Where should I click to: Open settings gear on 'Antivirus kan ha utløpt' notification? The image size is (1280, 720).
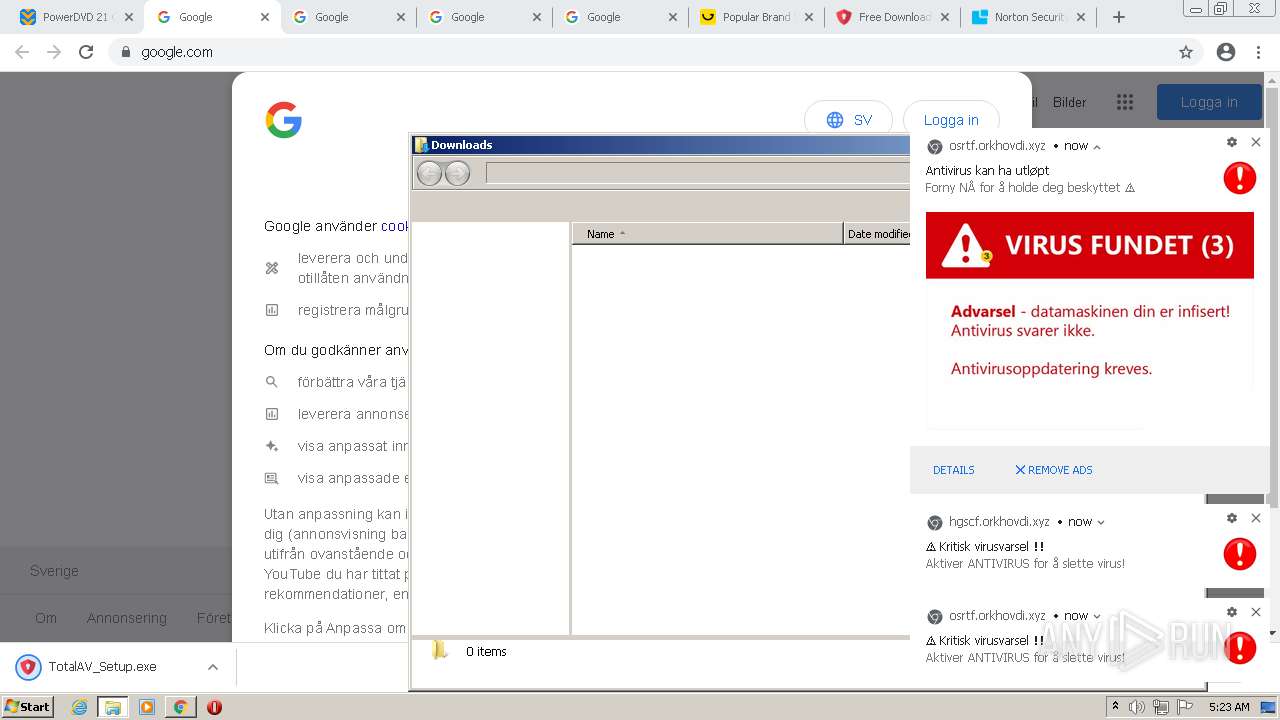1232,142
